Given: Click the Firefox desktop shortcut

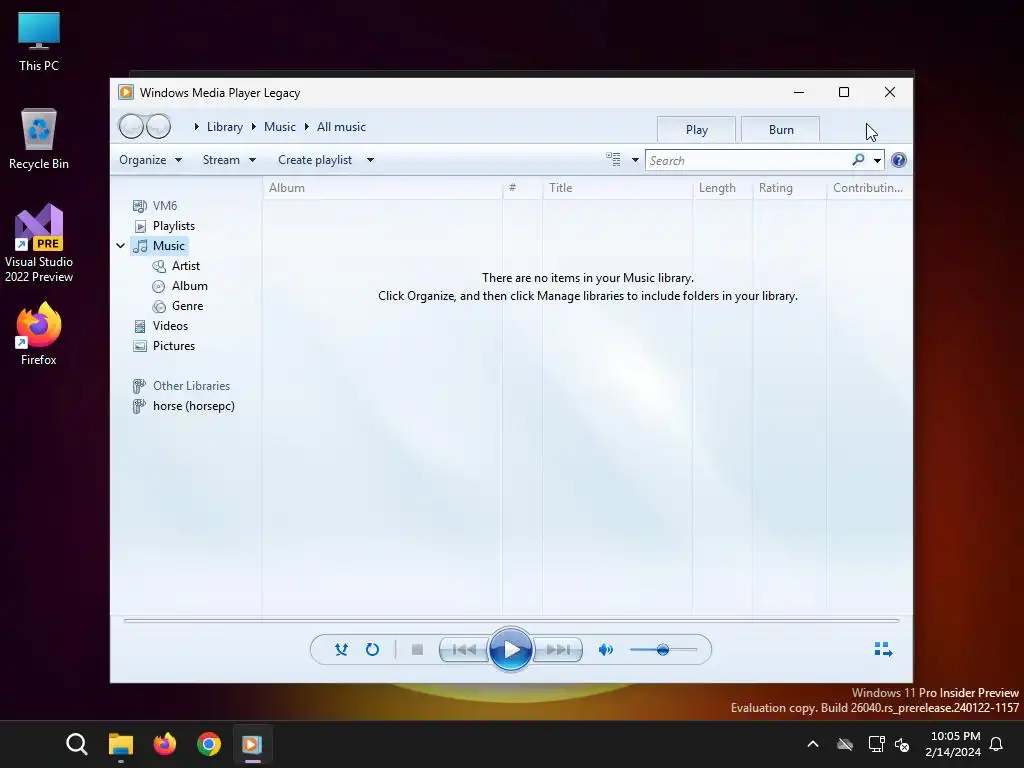Looking at the screenshot, I should click(x=39, y=334).
